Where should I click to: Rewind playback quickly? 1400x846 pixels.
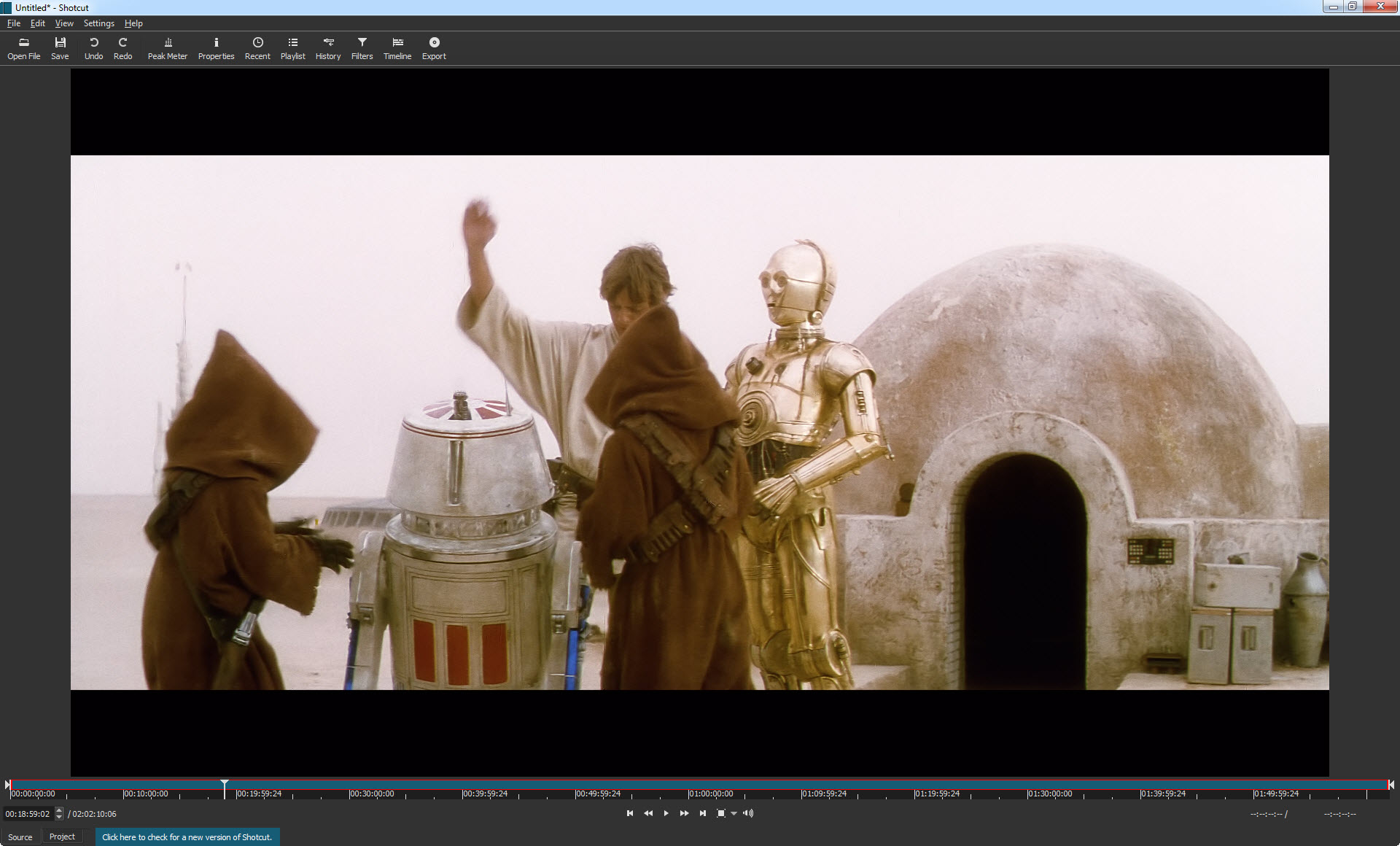[x=648, y=813]
